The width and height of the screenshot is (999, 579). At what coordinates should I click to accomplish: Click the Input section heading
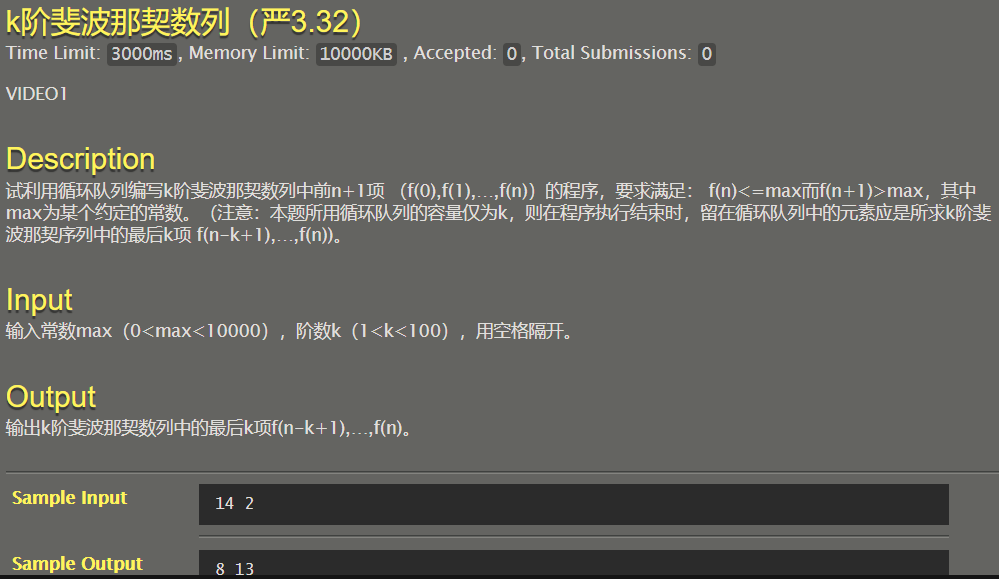(x=39, y=300)
